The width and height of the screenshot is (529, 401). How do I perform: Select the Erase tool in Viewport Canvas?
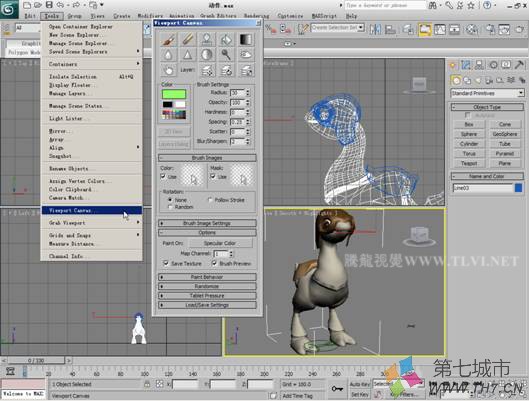pos(188,40)
